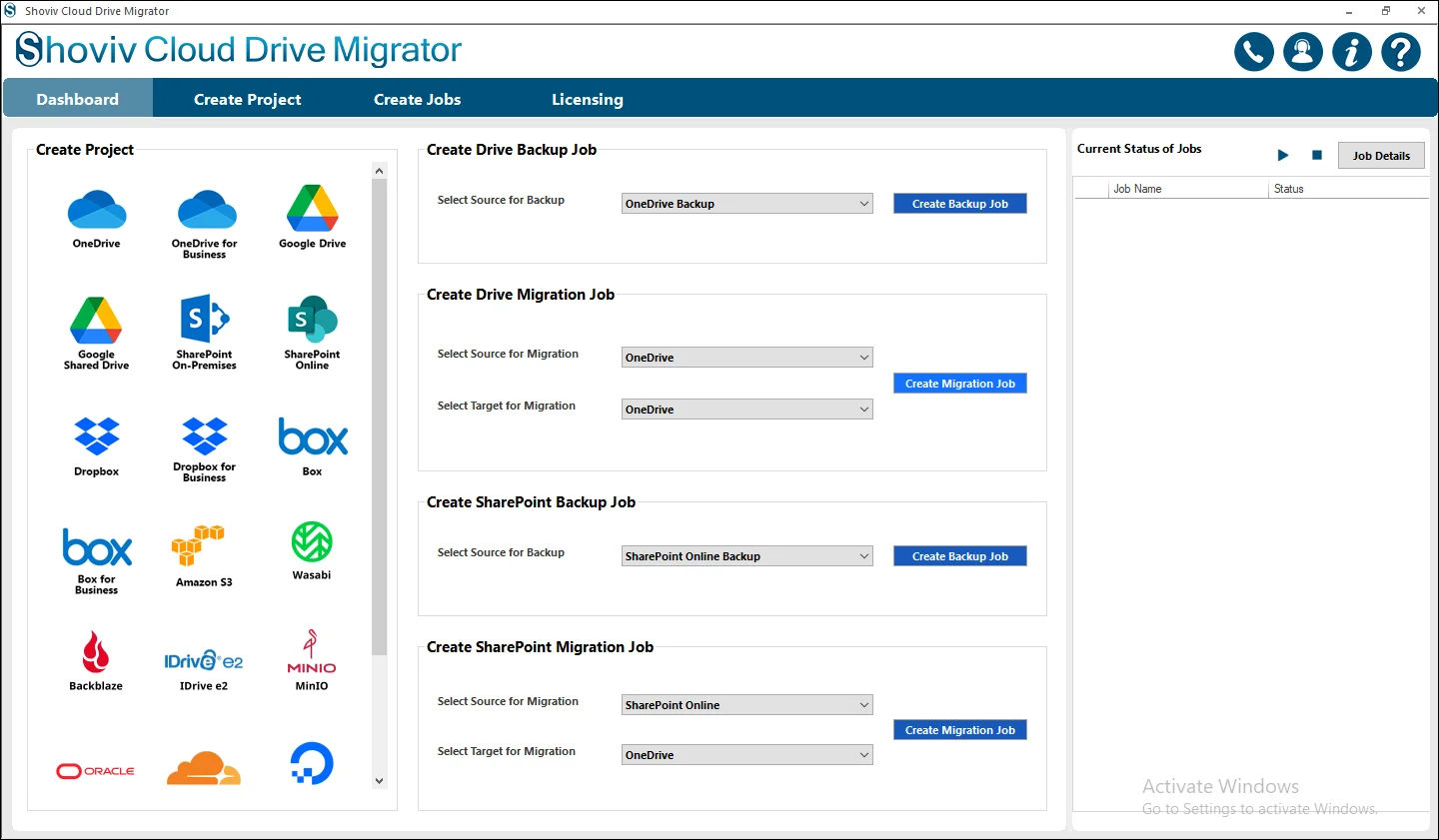
Task: Click the info icon in header
Action: [1352, 52]
